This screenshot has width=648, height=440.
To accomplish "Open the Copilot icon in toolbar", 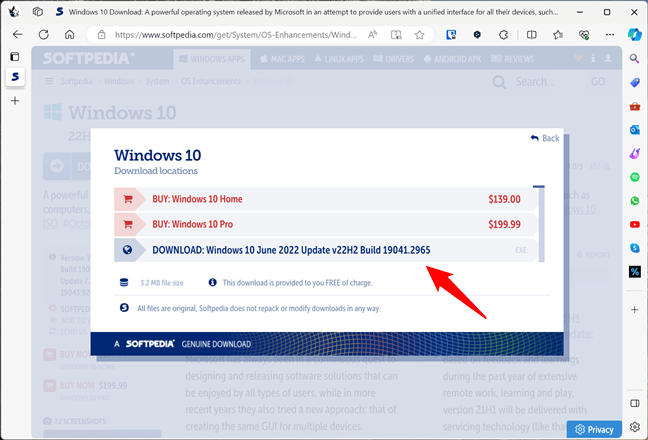I will tap(634, 35).
